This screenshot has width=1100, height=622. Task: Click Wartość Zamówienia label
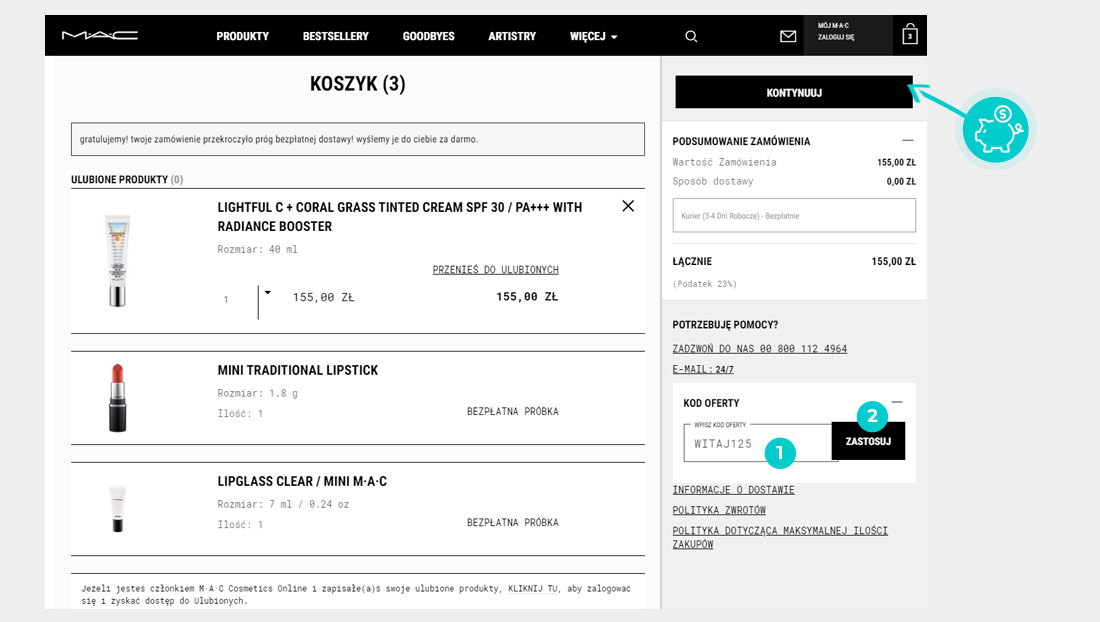click(x=724, y=162)
